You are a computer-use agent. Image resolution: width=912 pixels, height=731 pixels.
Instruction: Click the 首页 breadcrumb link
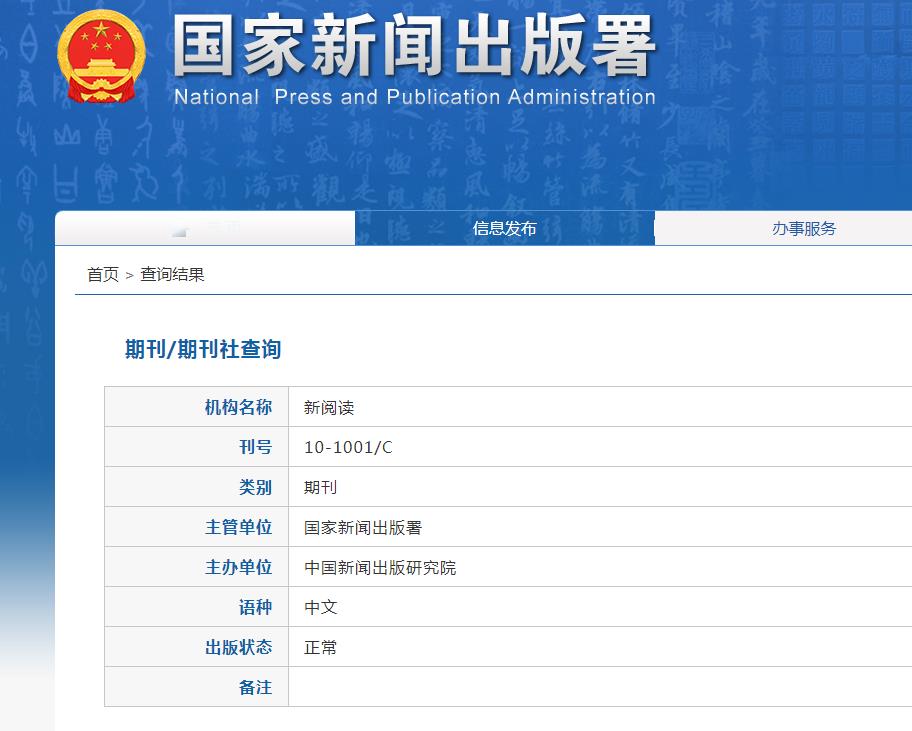click(x=99, y=274)
